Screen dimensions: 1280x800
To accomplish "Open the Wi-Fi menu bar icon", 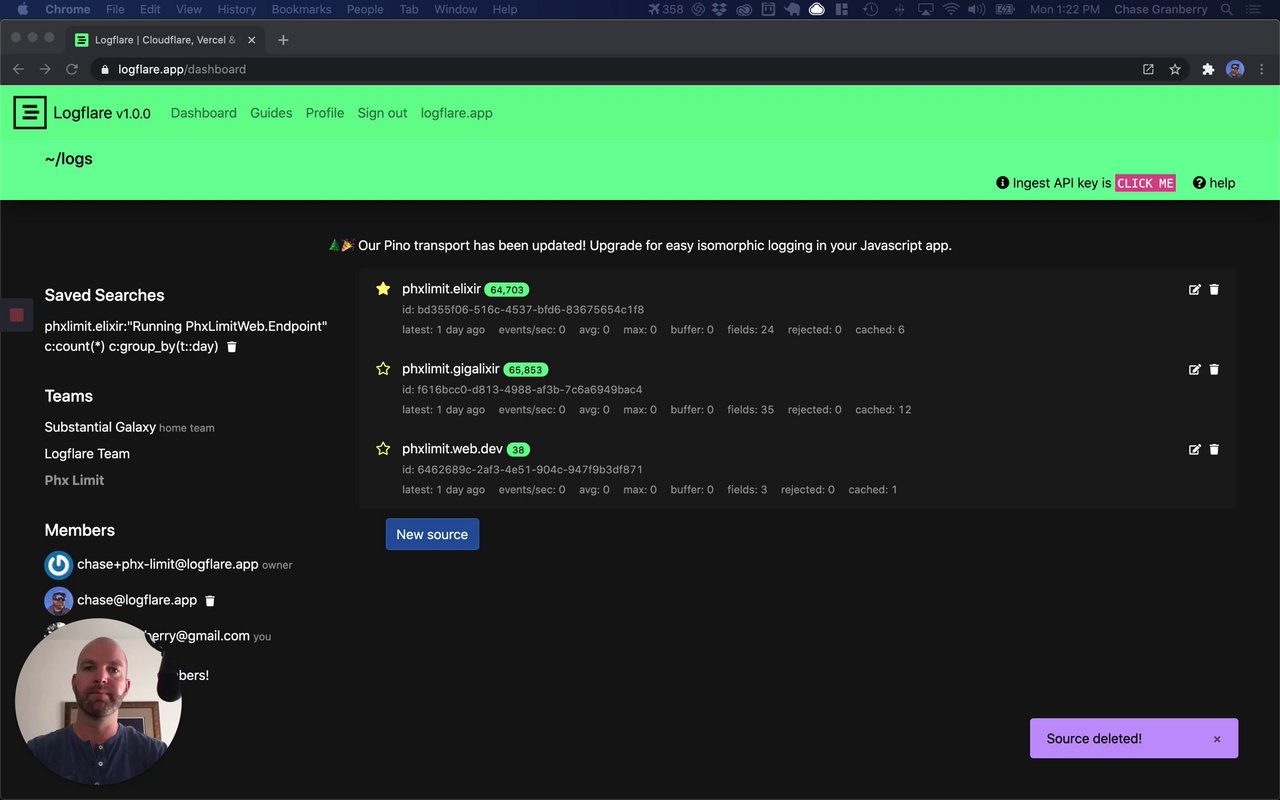I will [x=950, y=9].
